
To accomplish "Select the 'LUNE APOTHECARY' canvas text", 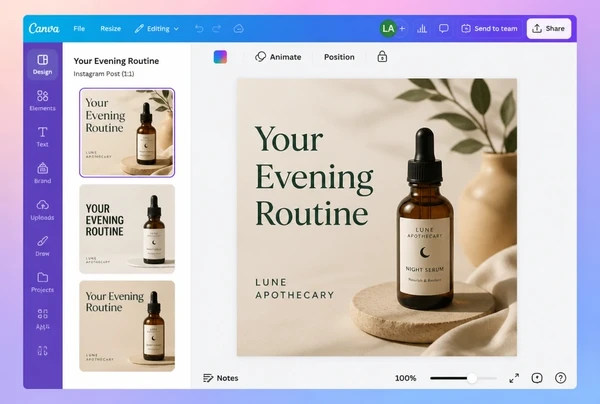I will [295, 289].
